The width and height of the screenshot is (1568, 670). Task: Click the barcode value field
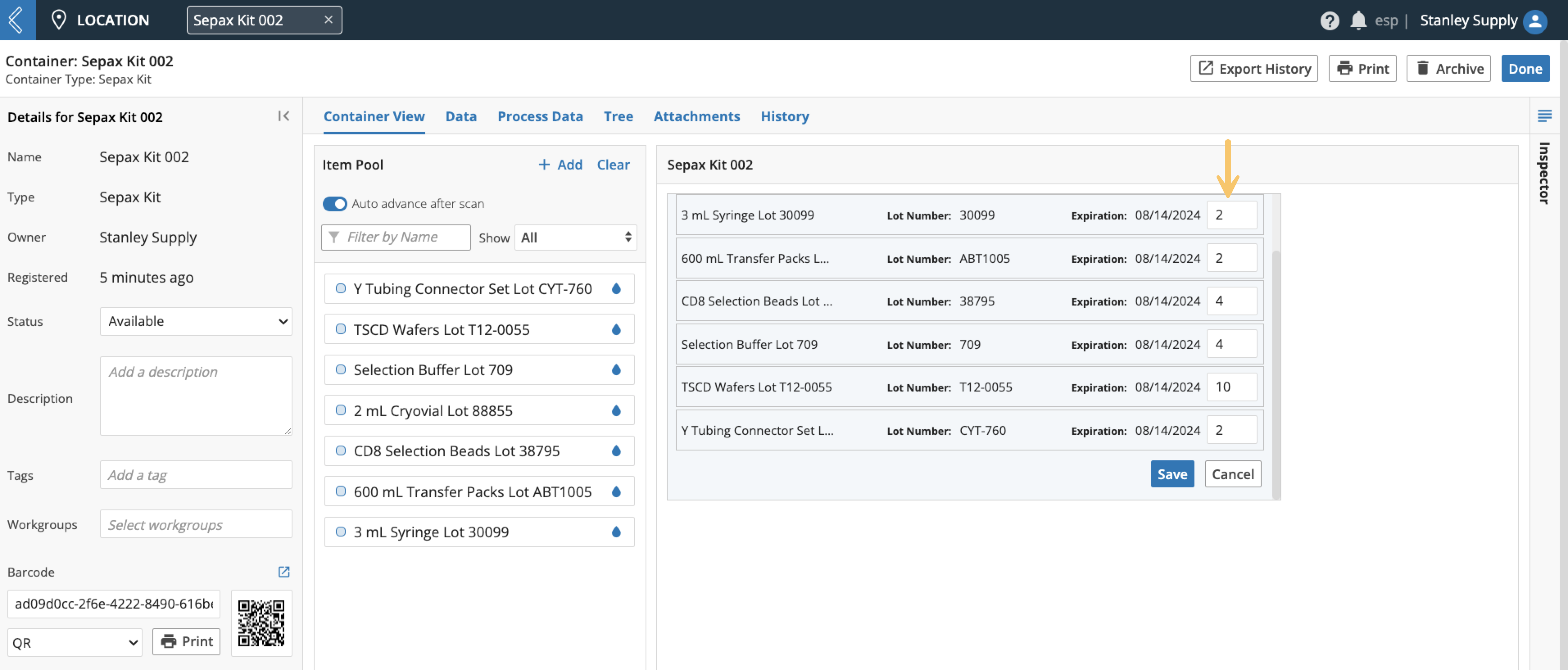(x=114, y=604)
